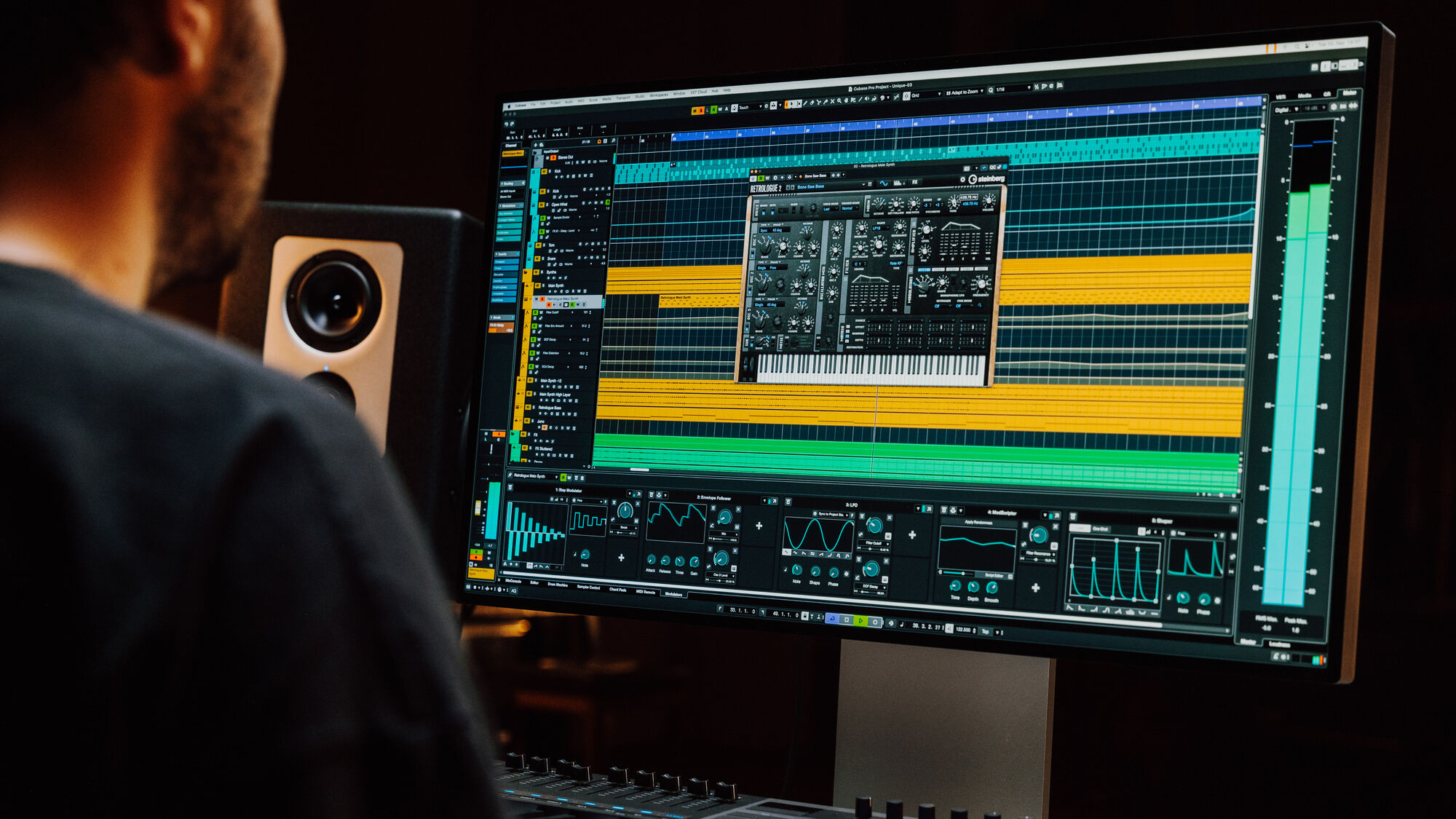This screenshot has height=819, width=1456.
Task: Click the Tap tempo button
Action: tap(985, 631)
